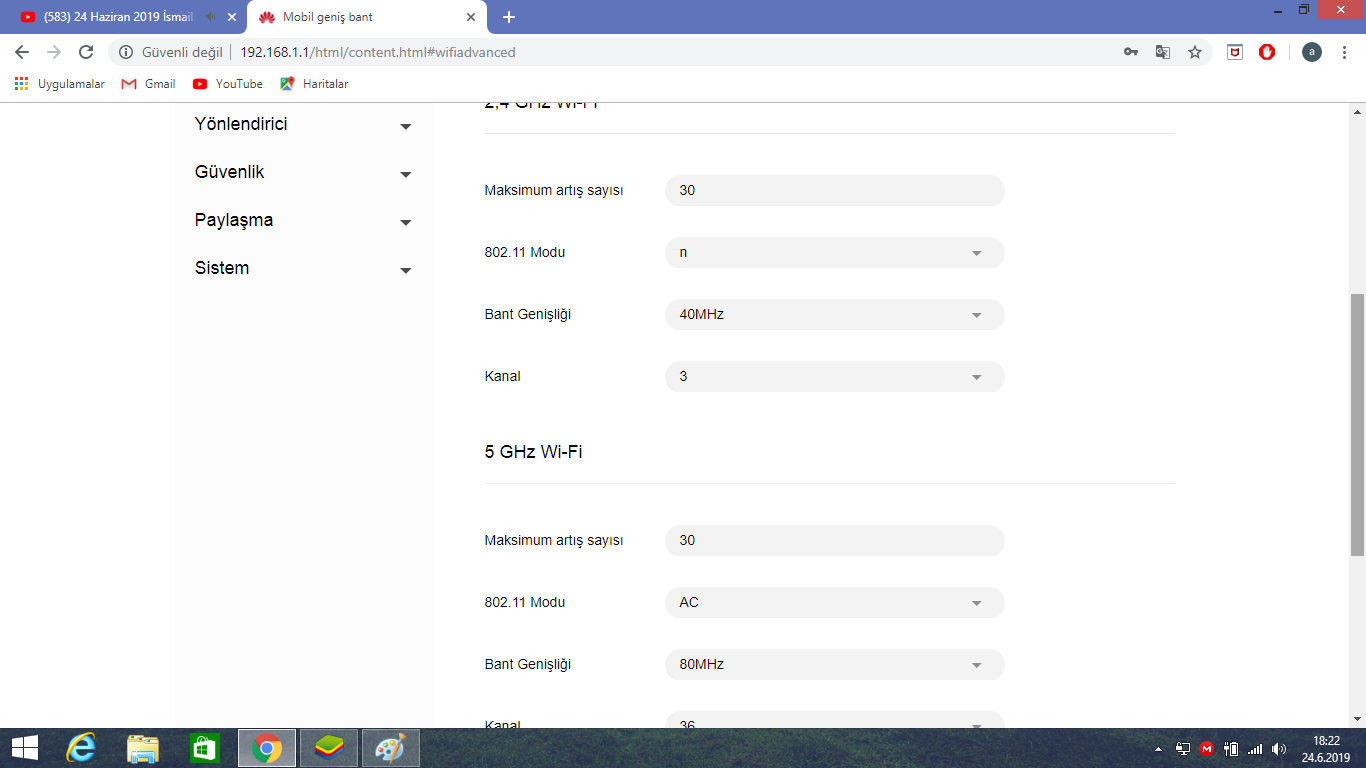Click the page vertical scrollbar thumb

coord(1357,425)
